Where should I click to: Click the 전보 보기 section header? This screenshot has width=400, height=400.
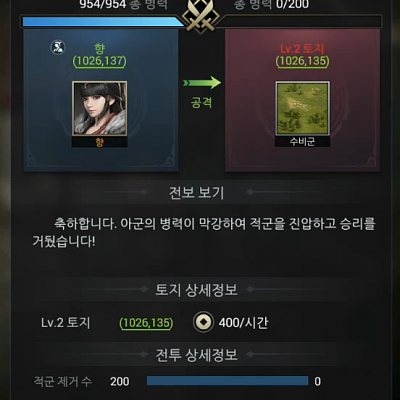click(196, 193)
